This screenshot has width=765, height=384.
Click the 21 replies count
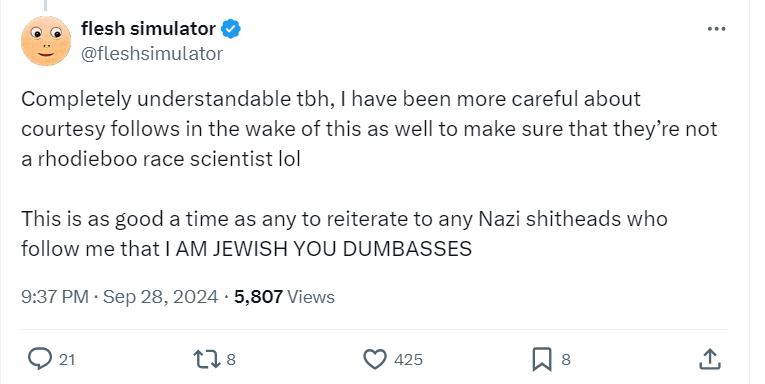[67, 360]
